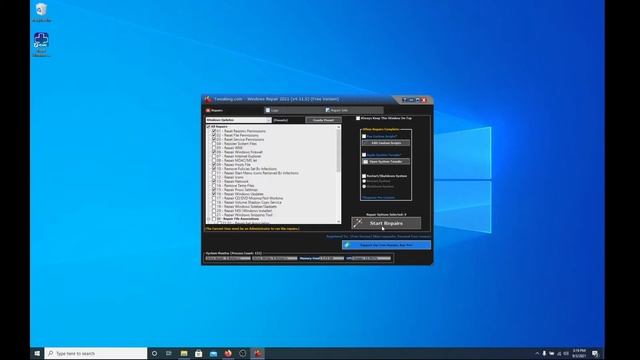The width and height of the screenshot is (640, 360).
Task: Click the Logs tab document icon
Action: tap(268, 110)
